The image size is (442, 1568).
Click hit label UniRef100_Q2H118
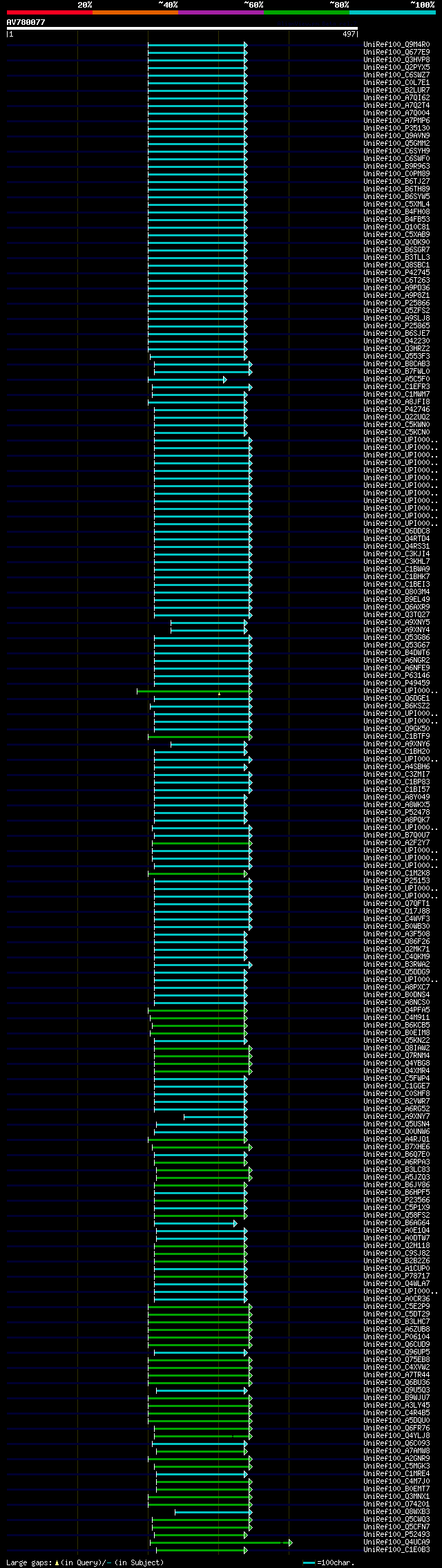[396, 1246]
